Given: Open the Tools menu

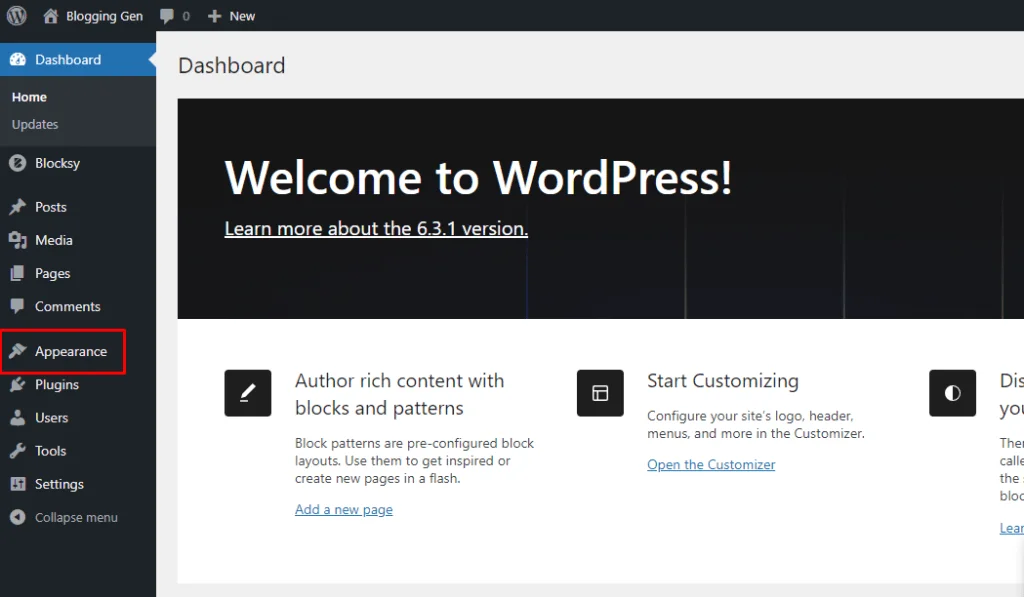Looking at the screenshot, I should click(78, 451).
